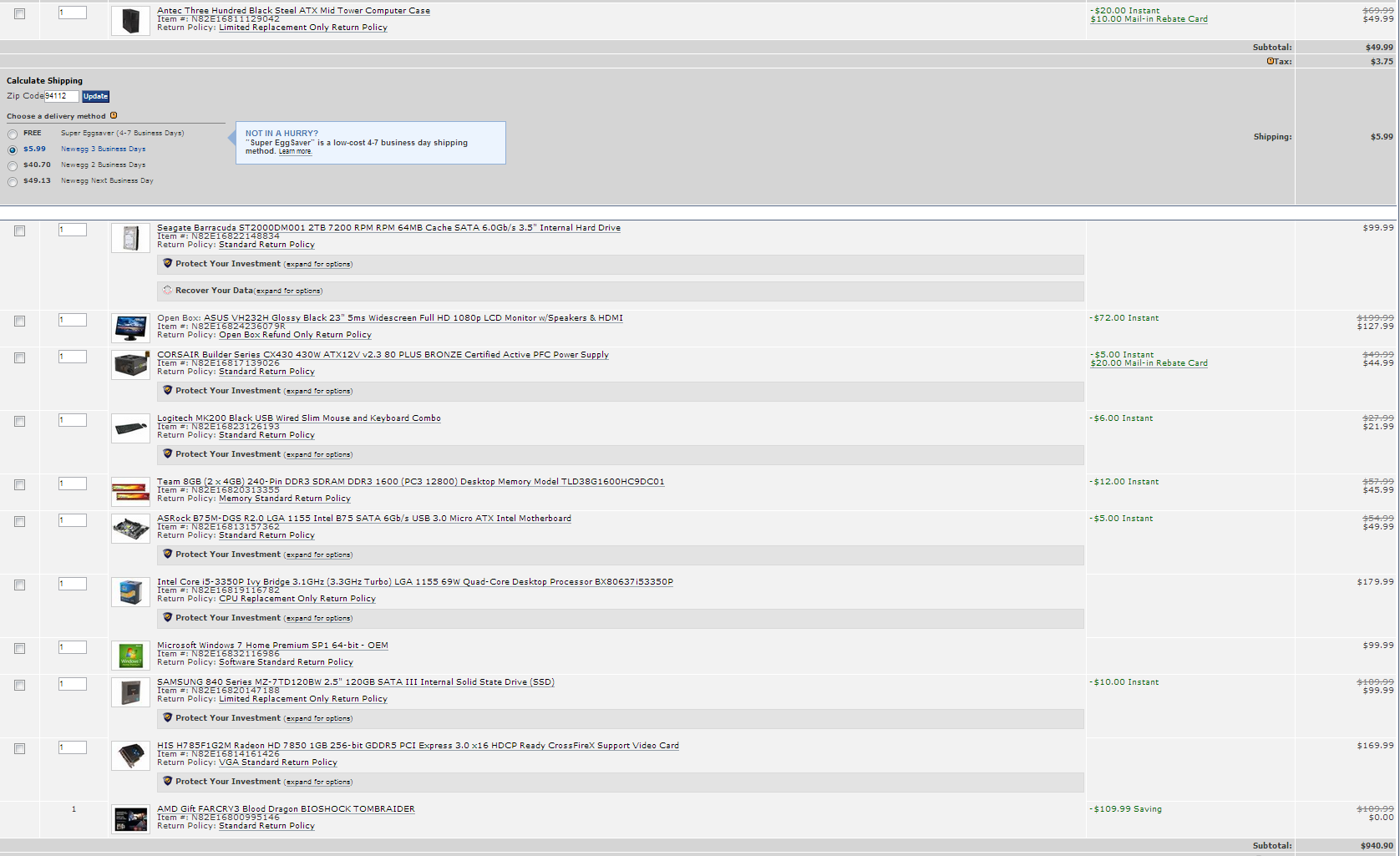Image resolution: width=1400 pixels, height=856 pixels.
Task: Open the SAMSUNG 840 SSD thumbnail
Action: click(130, 692)
